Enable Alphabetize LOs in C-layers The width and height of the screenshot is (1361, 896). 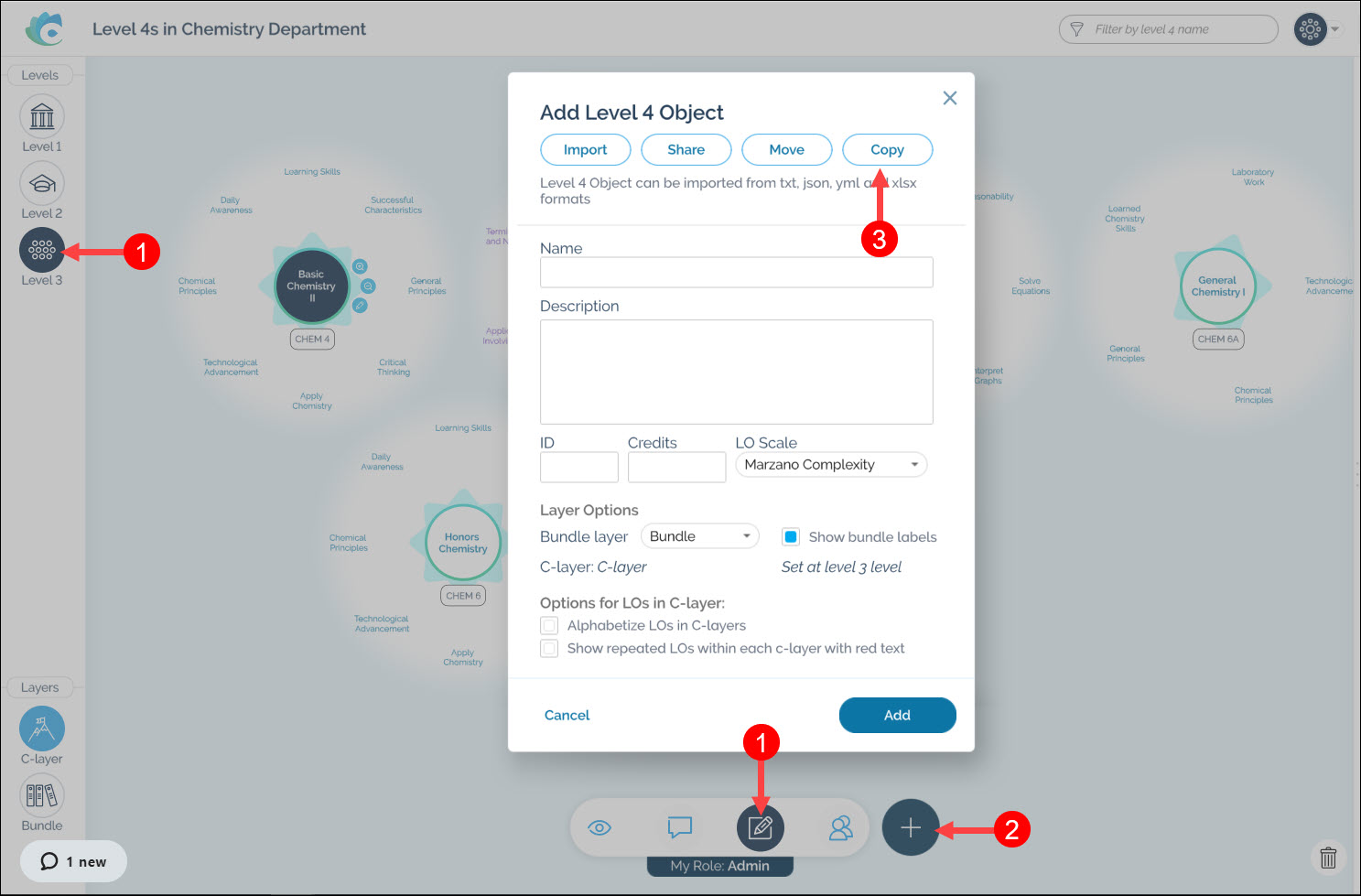point(549,626)
